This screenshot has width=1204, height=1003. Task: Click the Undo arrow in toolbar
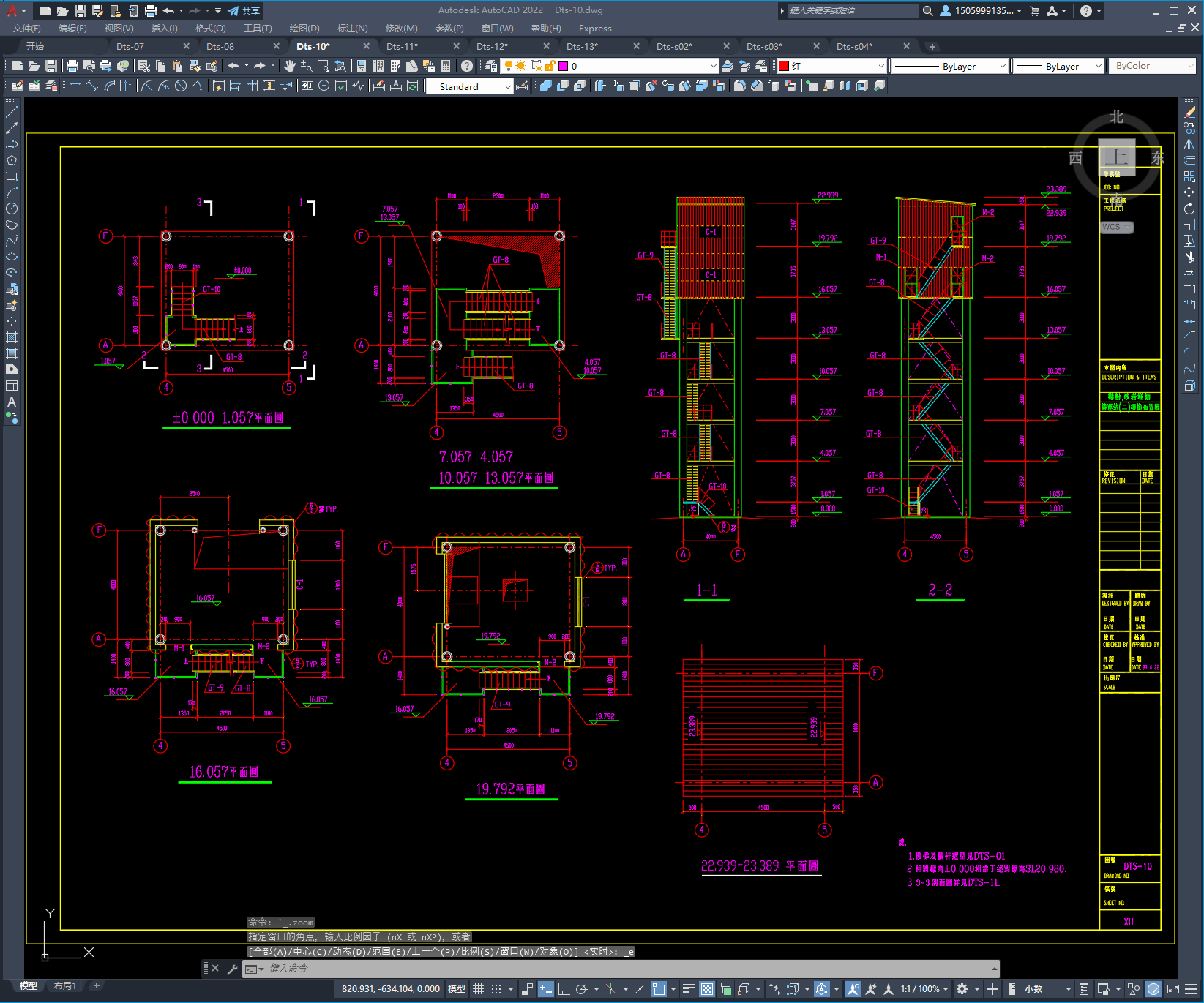click(x=234, y=66)
